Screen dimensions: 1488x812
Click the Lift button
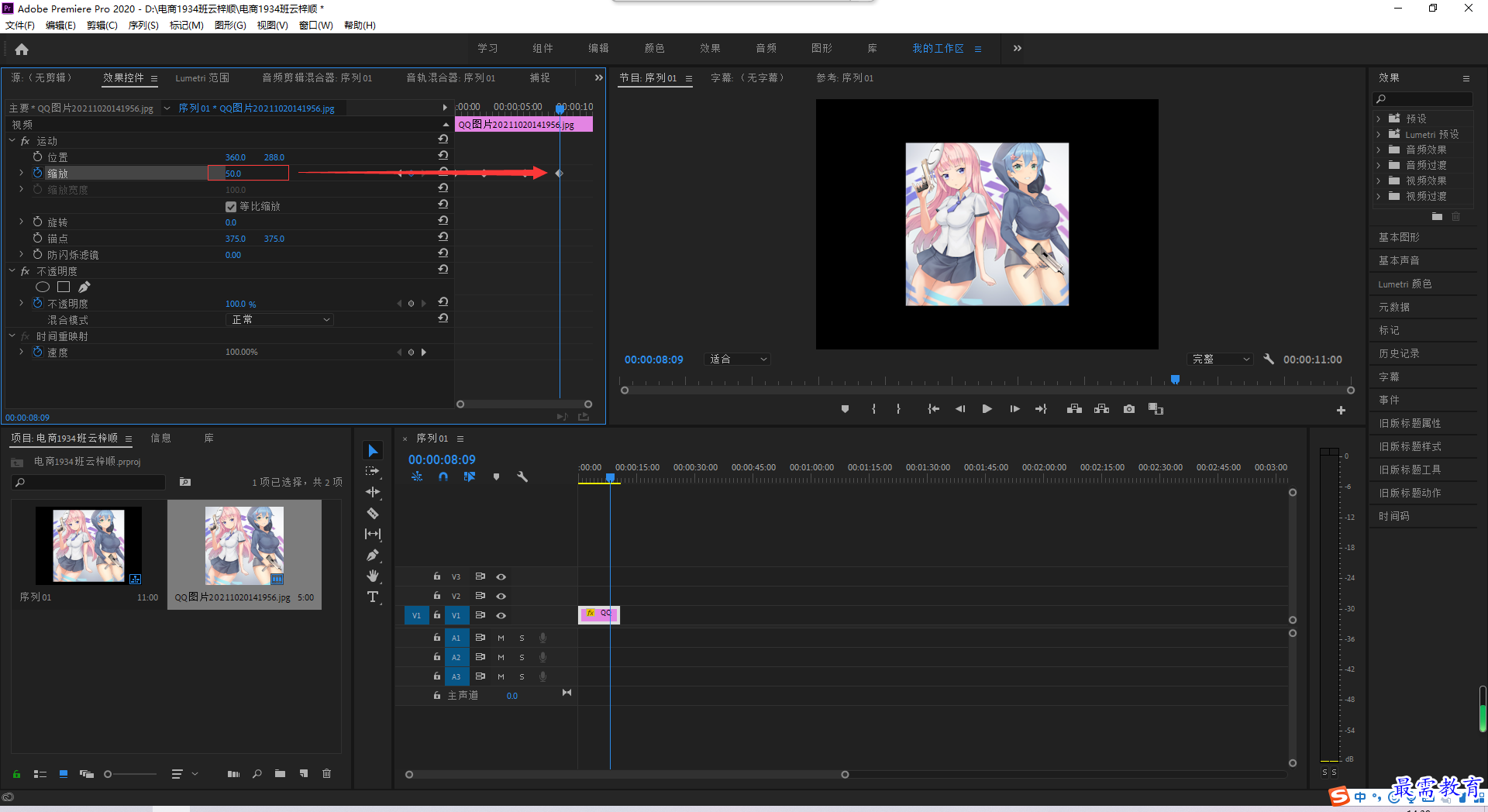click(x=1074, y=409)
